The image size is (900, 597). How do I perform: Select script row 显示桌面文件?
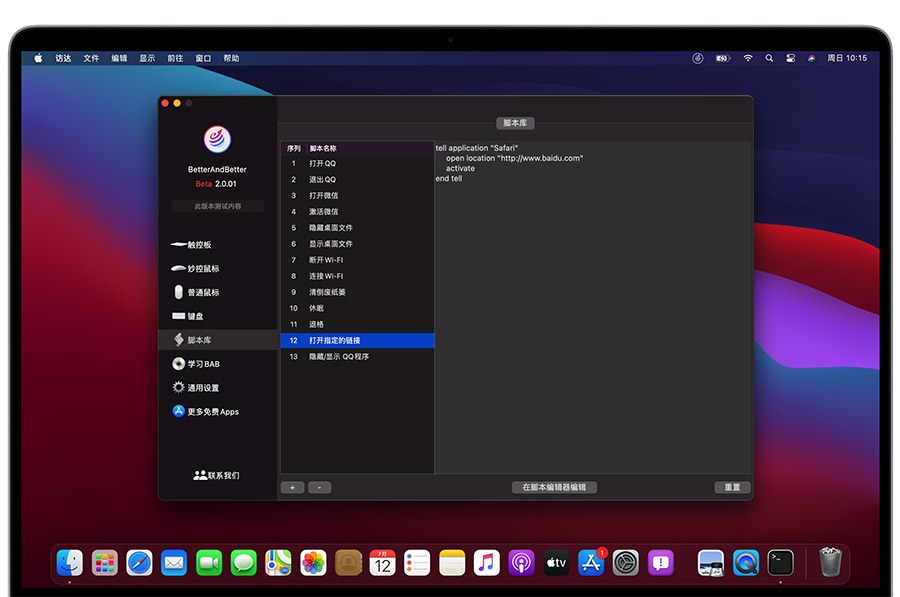[357, 244]
